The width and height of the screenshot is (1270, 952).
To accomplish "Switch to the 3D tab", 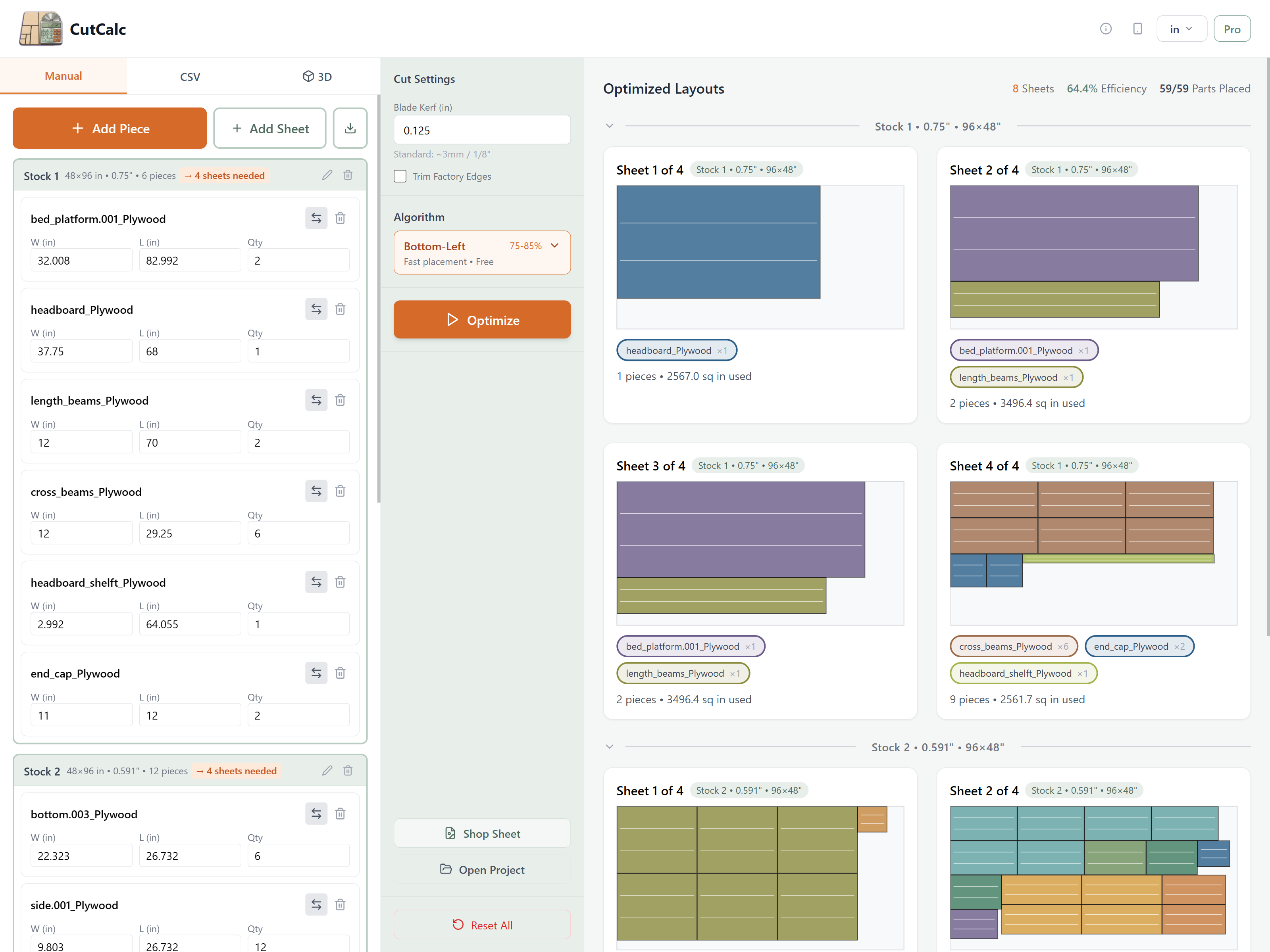I will 317,76.
